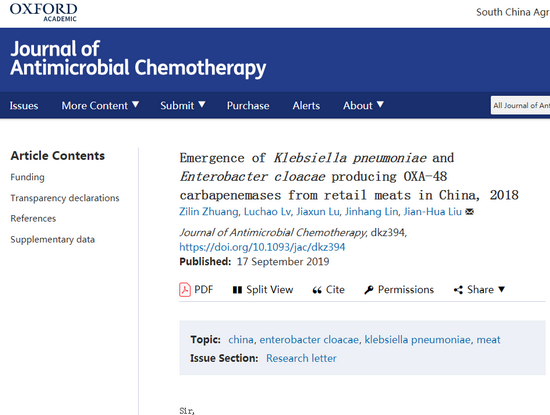550x415 pixels.
Task: Open the Issues menu item
Action: pyautogui.click(x=24, y=106)
